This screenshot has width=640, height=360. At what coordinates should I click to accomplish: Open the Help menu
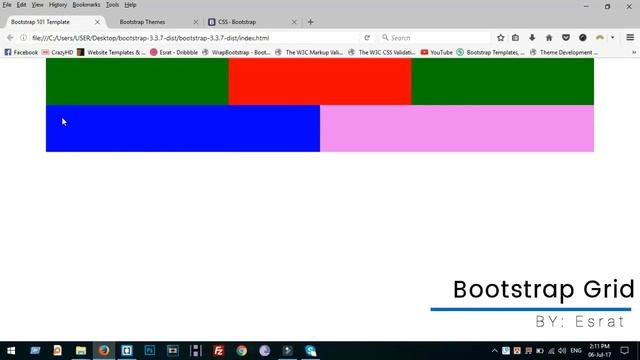(x=130, y=5)
